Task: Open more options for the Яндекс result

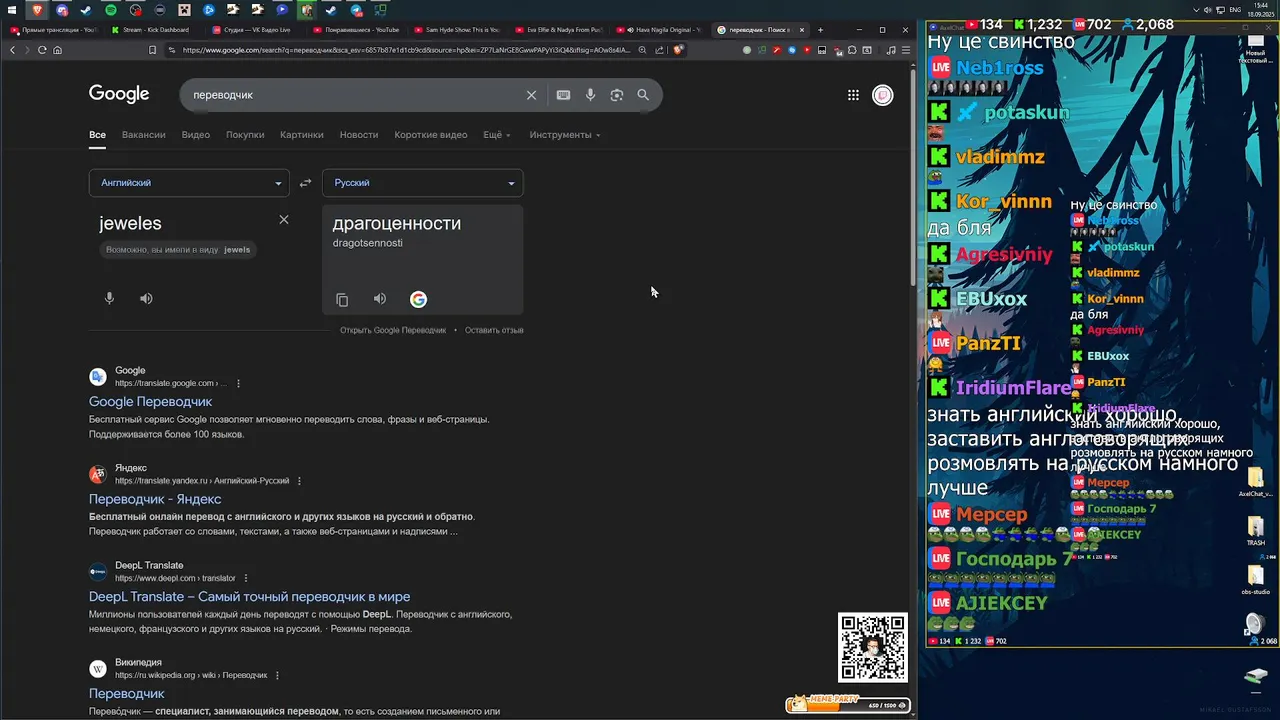Action: tap(299, 481)
